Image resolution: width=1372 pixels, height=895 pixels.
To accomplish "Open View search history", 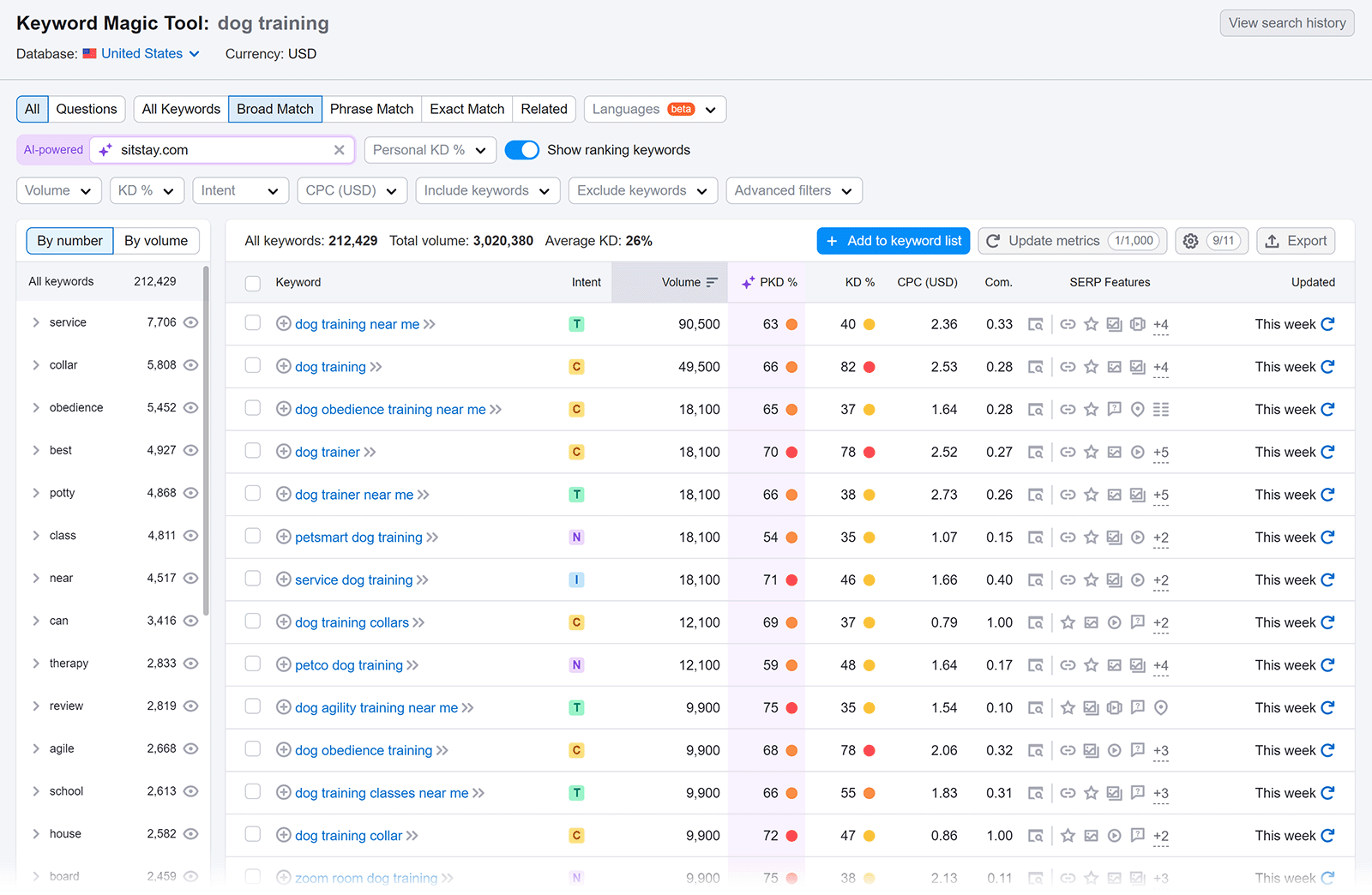I will tap(1286, 23).
